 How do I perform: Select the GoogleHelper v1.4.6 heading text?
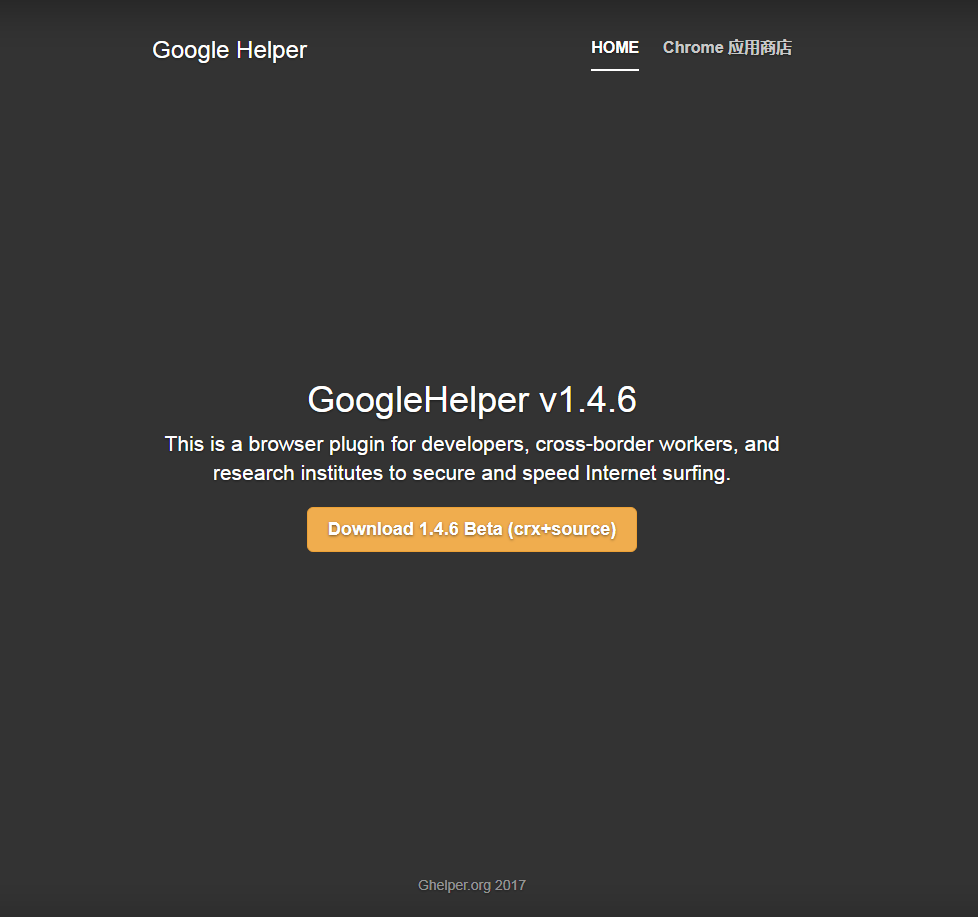(x=472, y=399)
